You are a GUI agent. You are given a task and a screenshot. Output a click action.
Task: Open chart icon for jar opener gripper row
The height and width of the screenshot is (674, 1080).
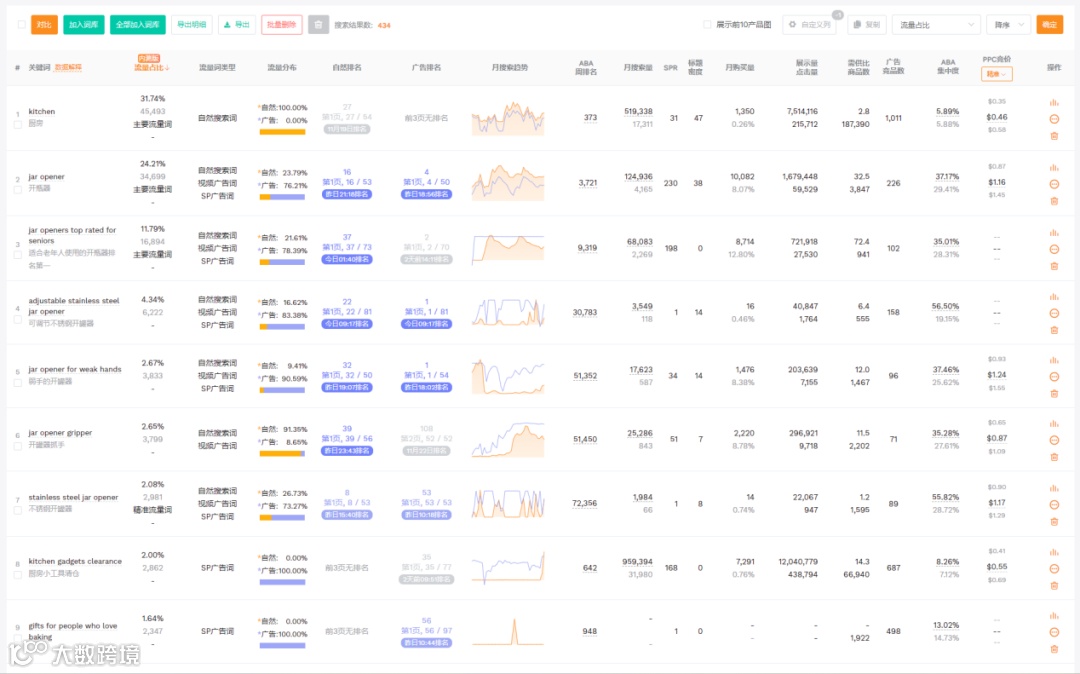click(x=1054, y=423)
